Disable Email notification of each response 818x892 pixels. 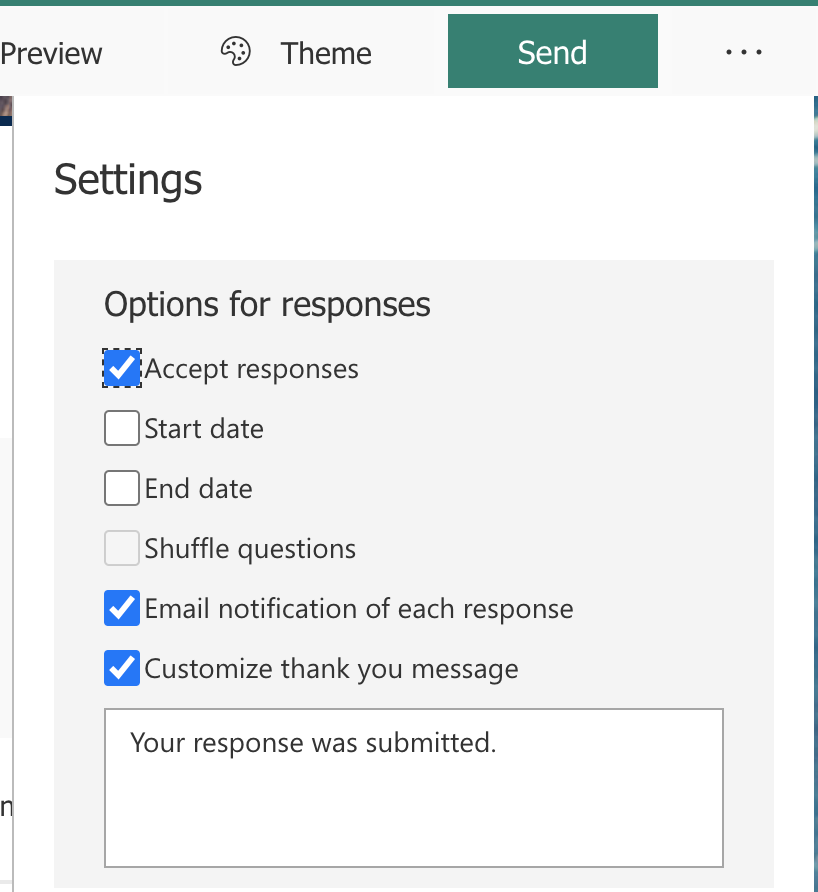tap(122, 608)
